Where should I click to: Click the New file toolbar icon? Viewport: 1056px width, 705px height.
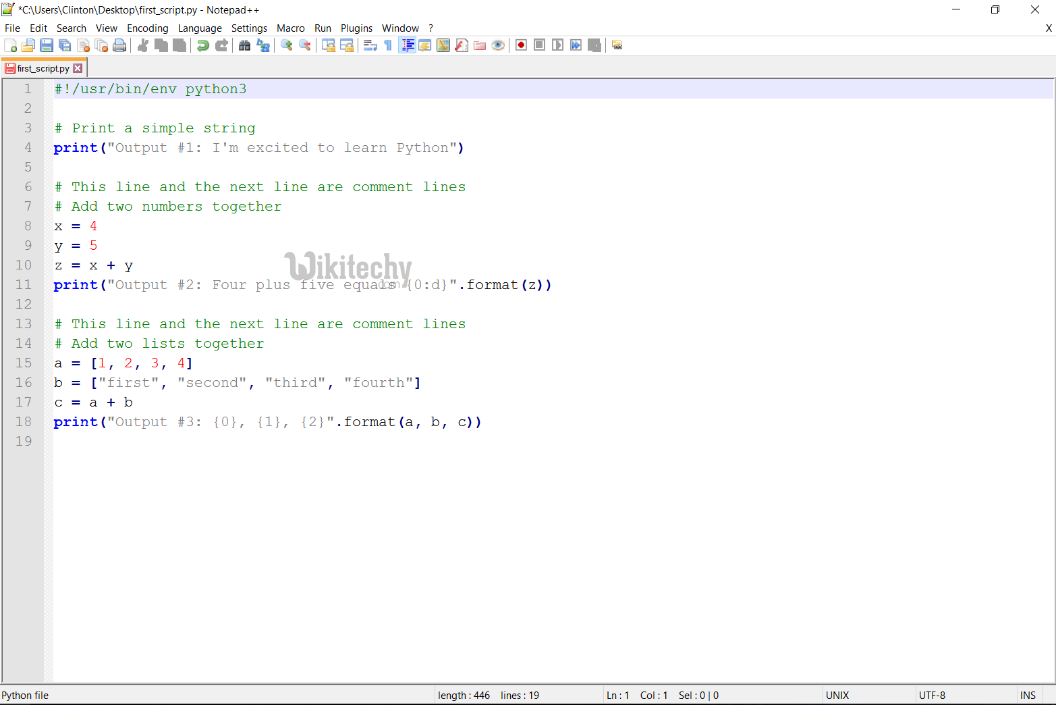pos(10,45)
